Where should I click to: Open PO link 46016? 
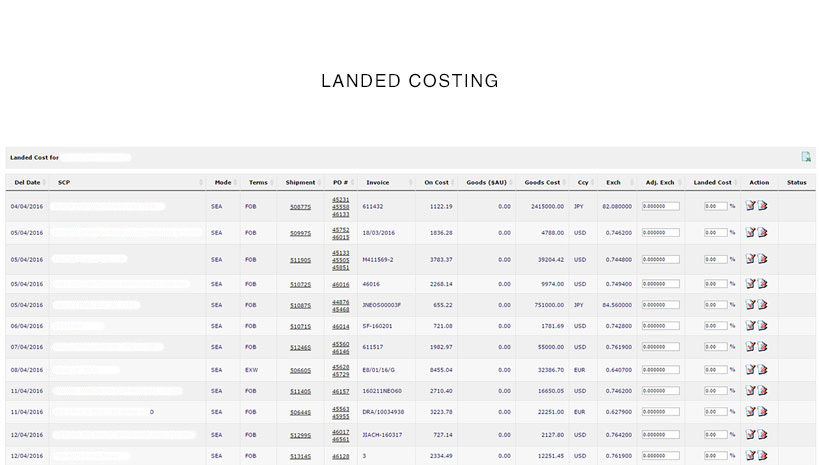click(341, 284)
